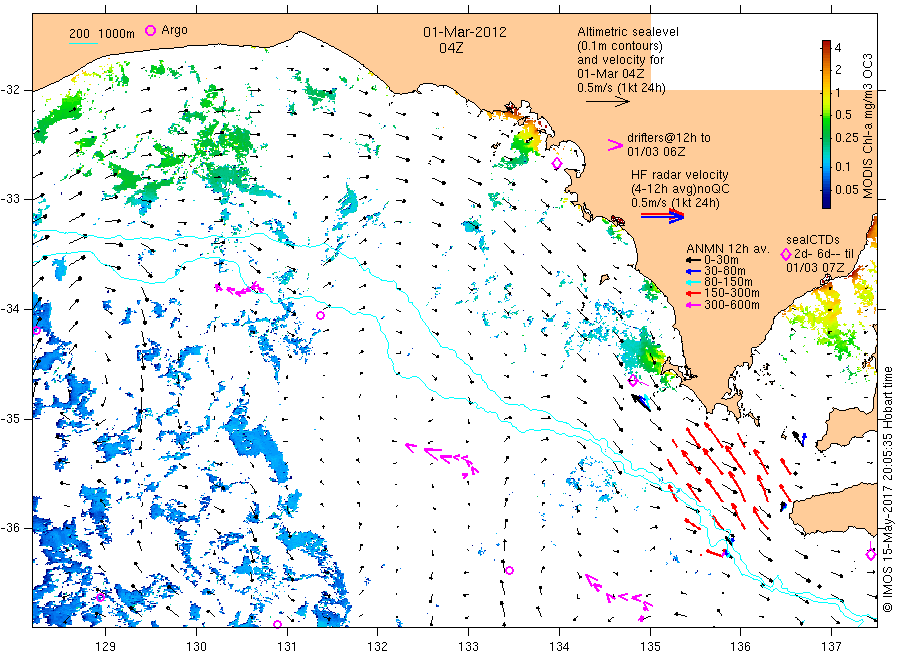Screen dimensions: 900x660
Task: Click the ANMN 12h av. legend heading
Action: click(x=728, y=249)
